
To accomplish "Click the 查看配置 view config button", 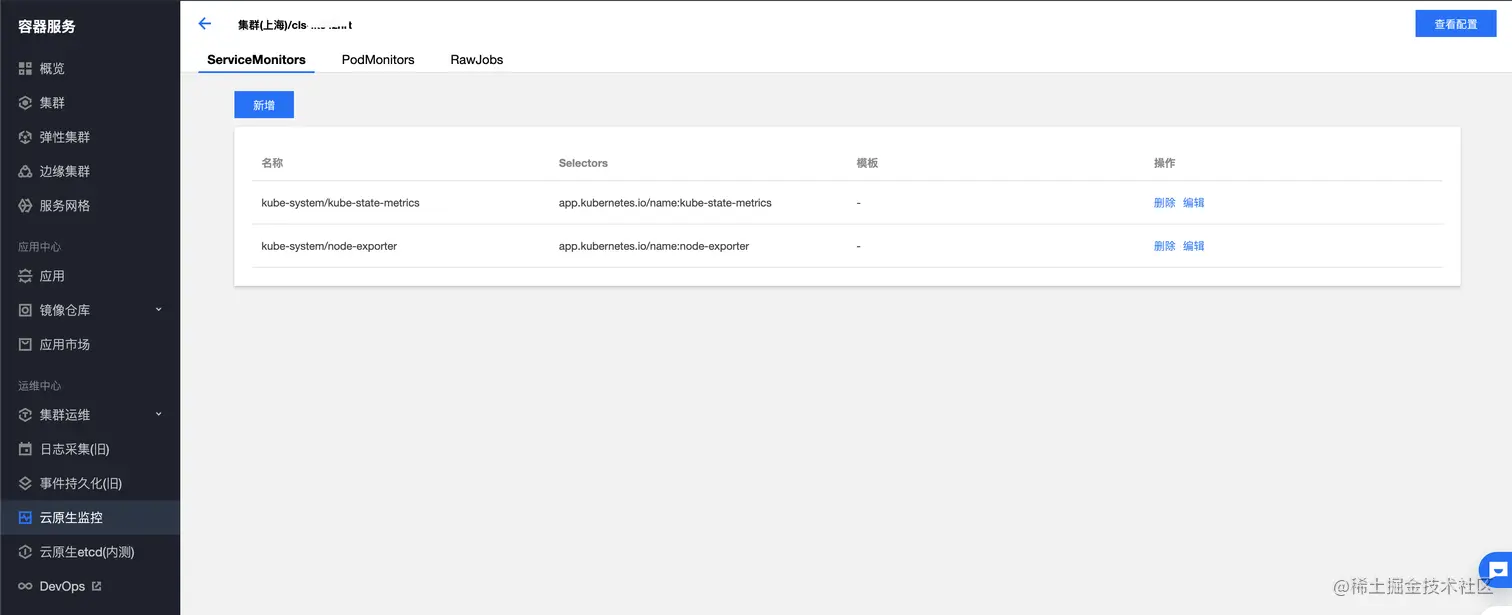I will click(x=1456, y=24).
